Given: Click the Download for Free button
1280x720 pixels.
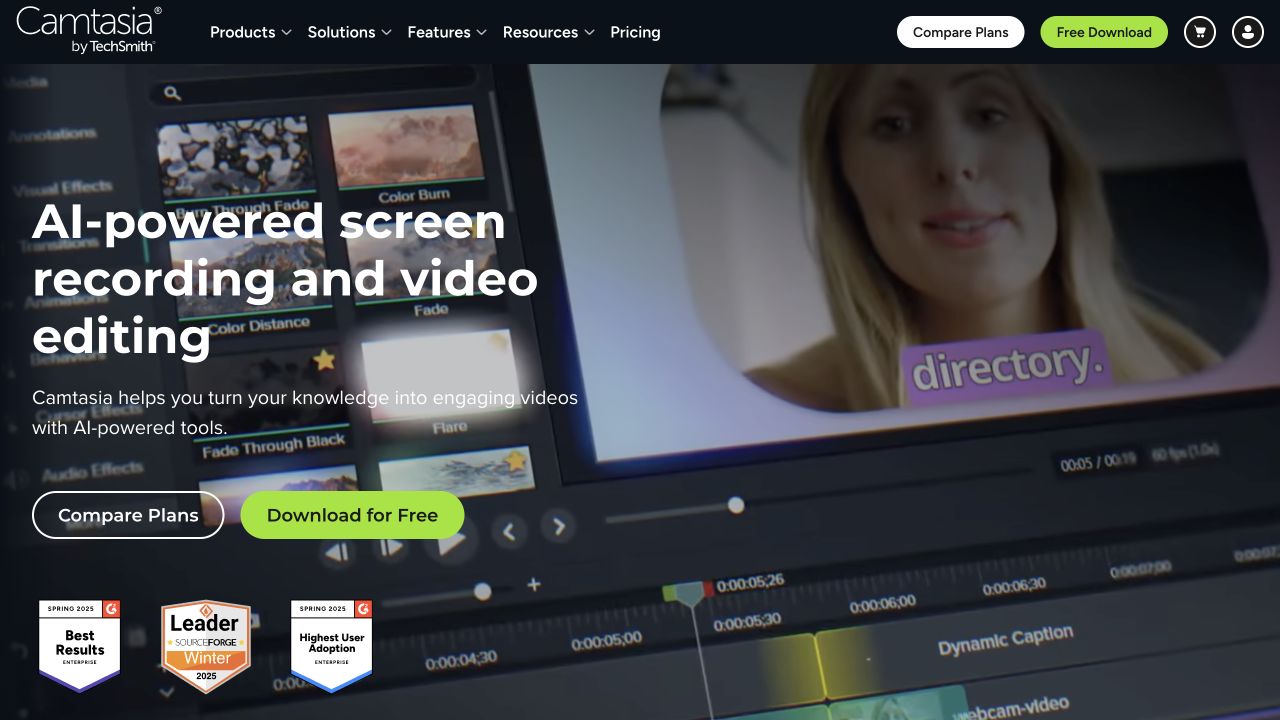Looking at the screenshot, I should 352,515.
